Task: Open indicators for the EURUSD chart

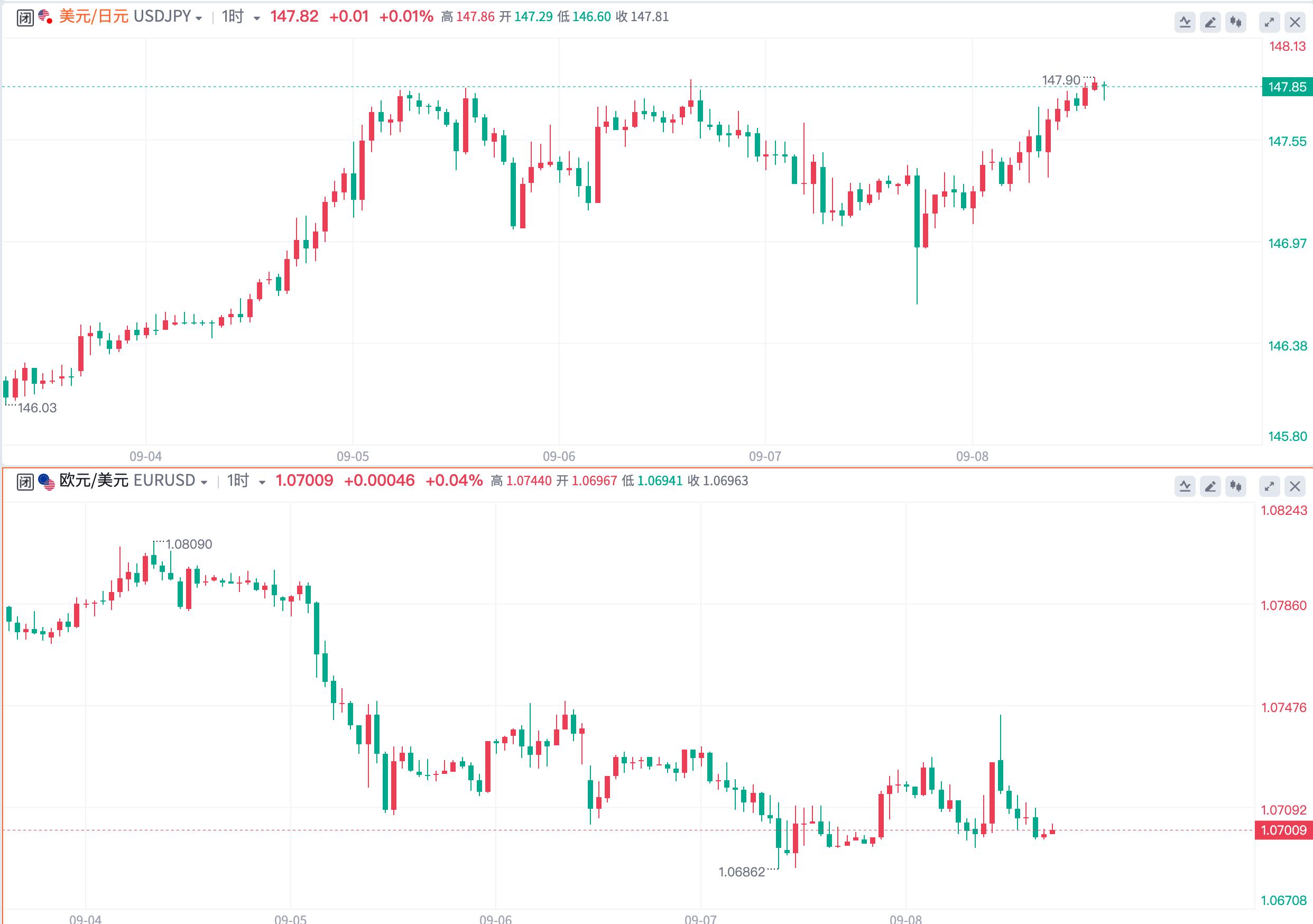Action: coord(1185,487)
